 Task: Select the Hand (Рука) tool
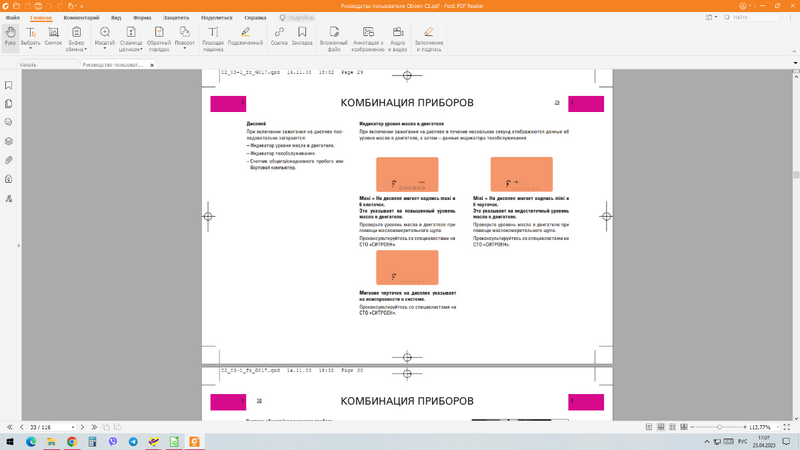[x=10, y=38]
